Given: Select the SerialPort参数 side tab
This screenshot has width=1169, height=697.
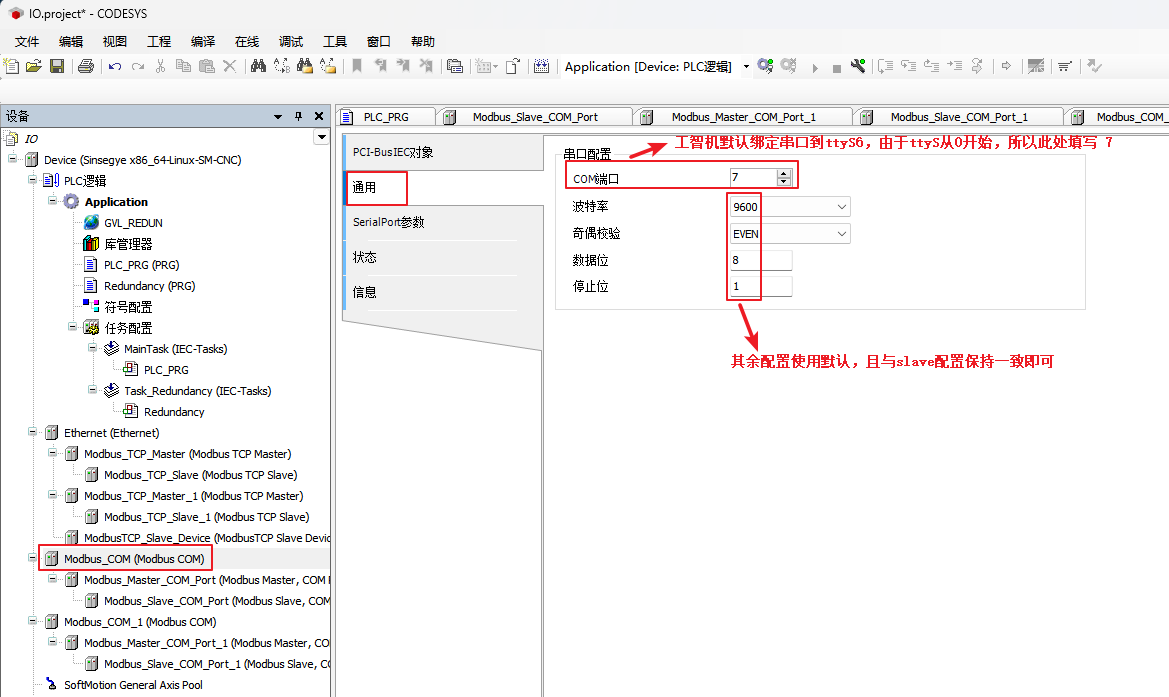Looking at the screenshot, I should coord(389,222).
